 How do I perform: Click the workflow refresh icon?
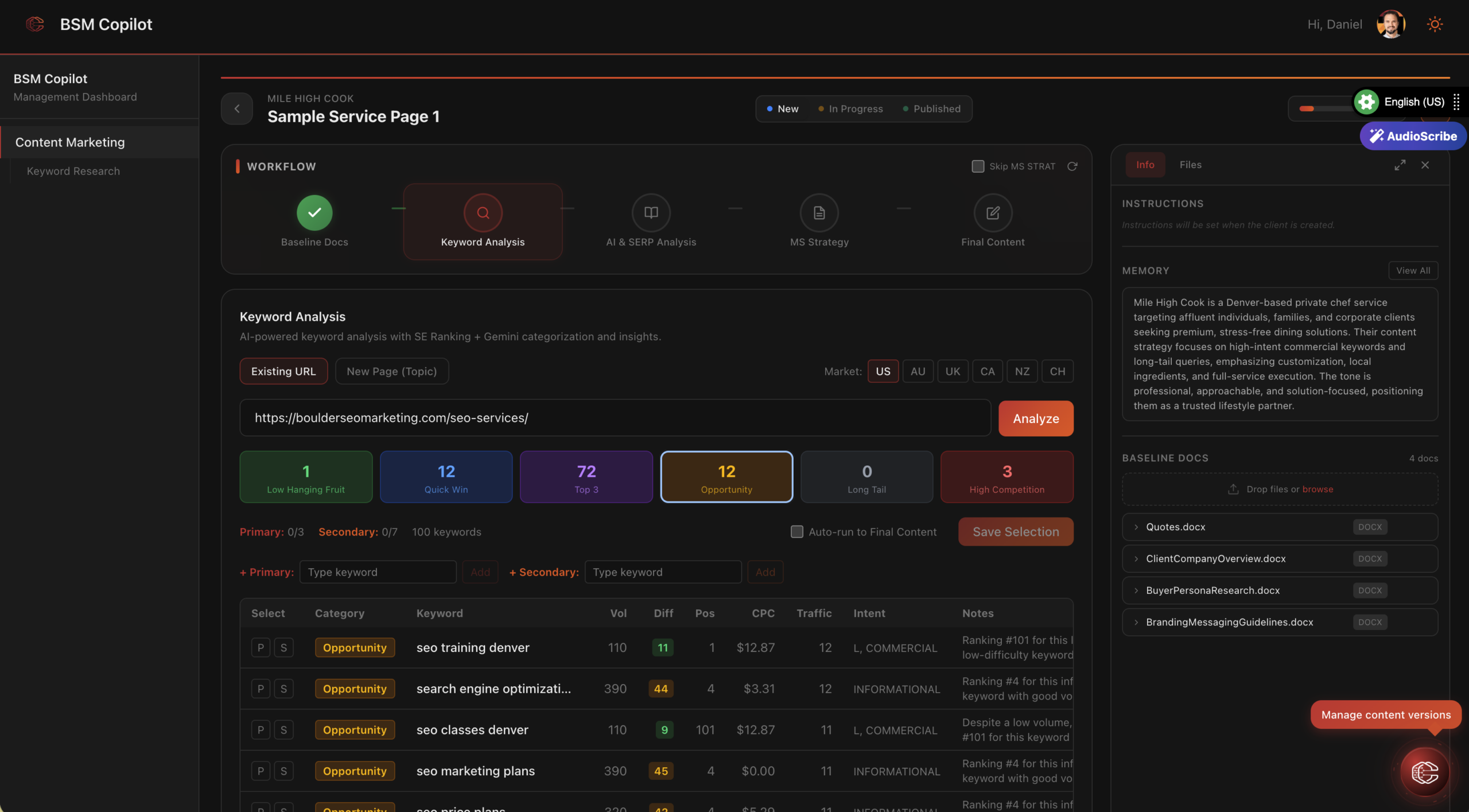pyautogui.click(x=1072, y=166)
